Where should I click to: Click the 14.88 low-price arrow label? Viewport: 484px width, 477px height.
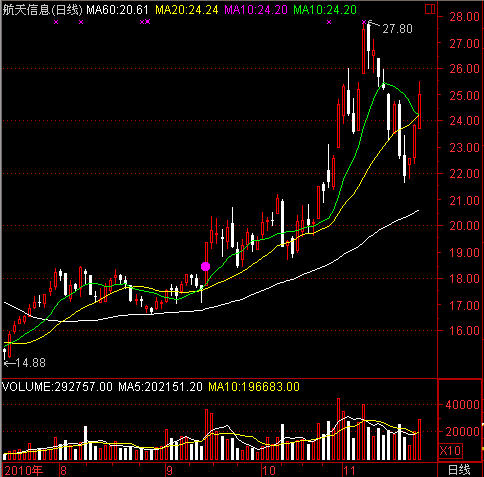(x=25, y=363)
